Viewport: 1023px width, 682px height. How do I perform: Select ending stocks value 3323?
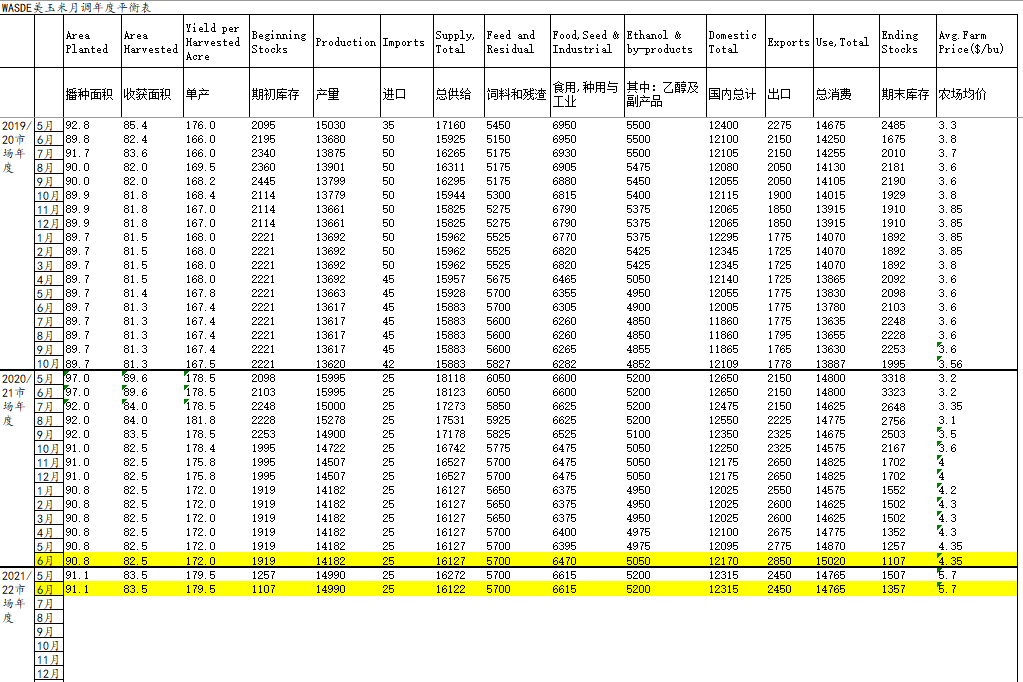point(893,392)
